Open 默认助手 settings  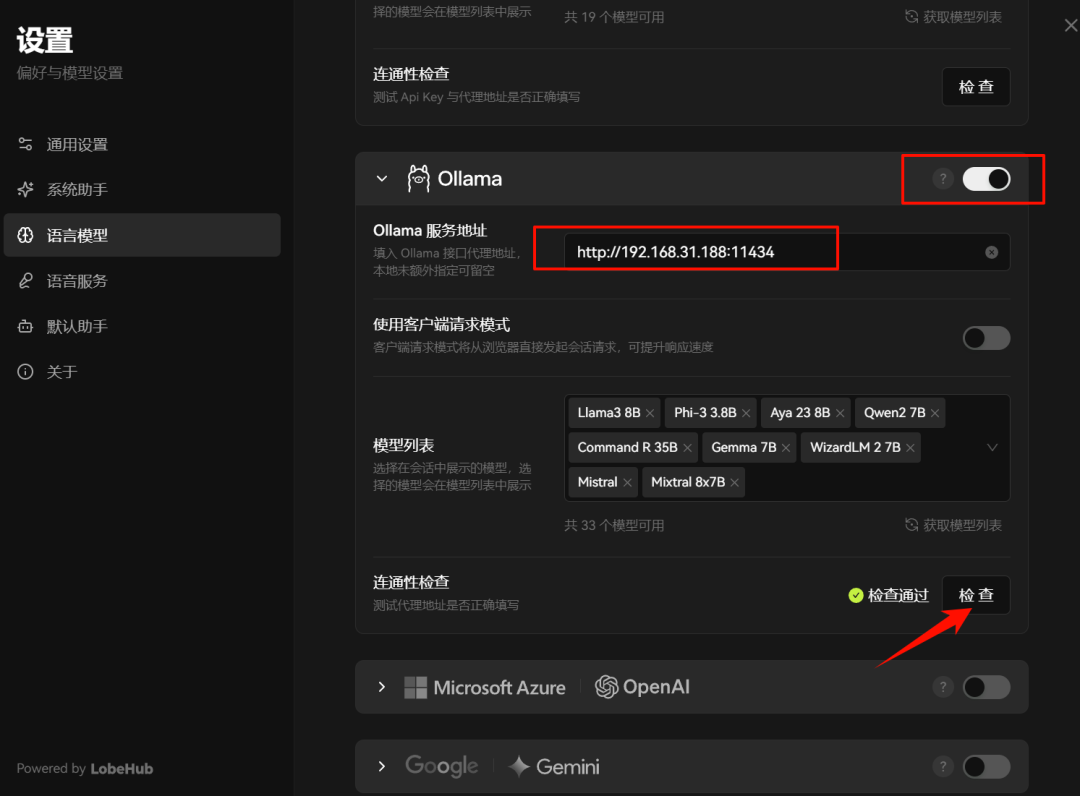click(142, 326)
